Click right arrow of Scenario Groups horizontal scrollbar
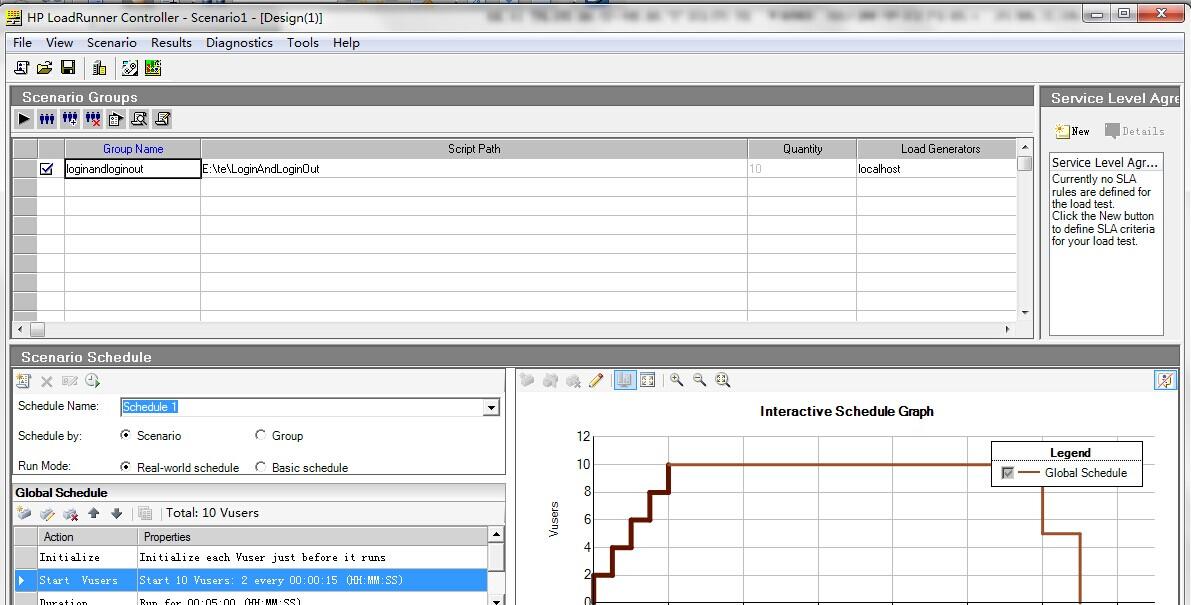 1007,329
